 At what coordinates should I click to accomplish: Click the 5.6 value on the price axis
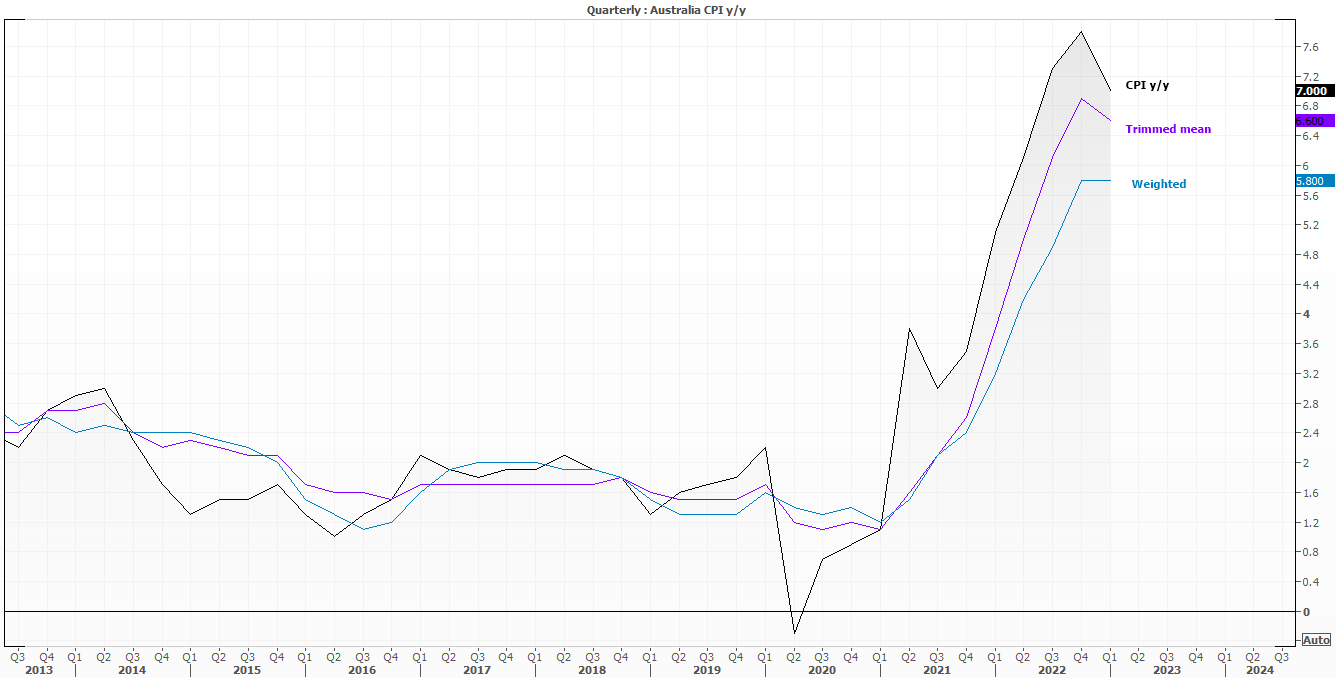1310,195
